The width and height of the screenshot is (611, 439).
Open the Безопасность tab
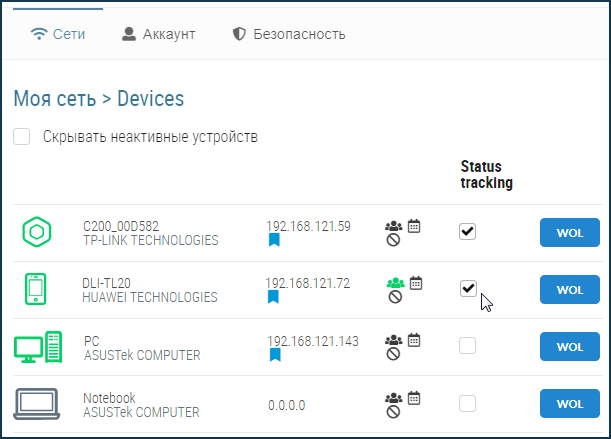click(288, 34)
